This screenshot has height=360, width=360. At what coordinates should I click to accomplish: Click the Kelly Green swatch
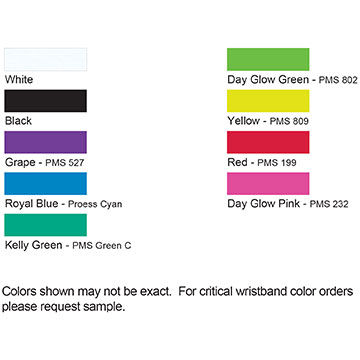[46, 225]
